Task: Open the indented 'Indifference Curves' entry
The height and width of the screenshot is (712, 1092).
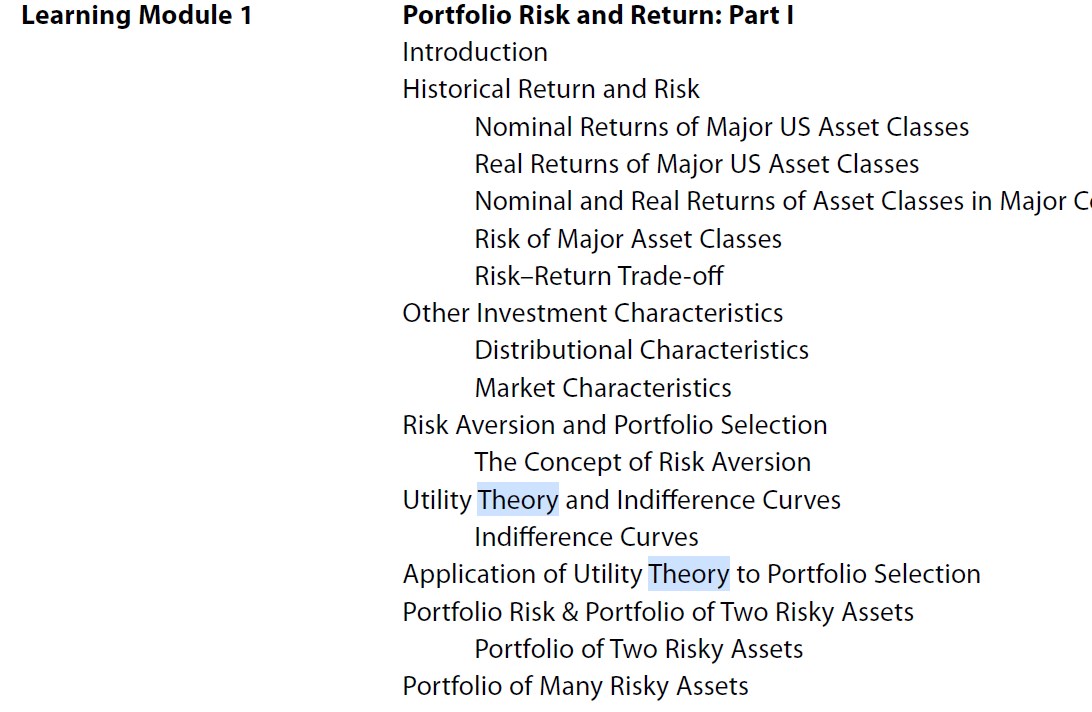Action: pyautogui.click(x=586, y=538)
